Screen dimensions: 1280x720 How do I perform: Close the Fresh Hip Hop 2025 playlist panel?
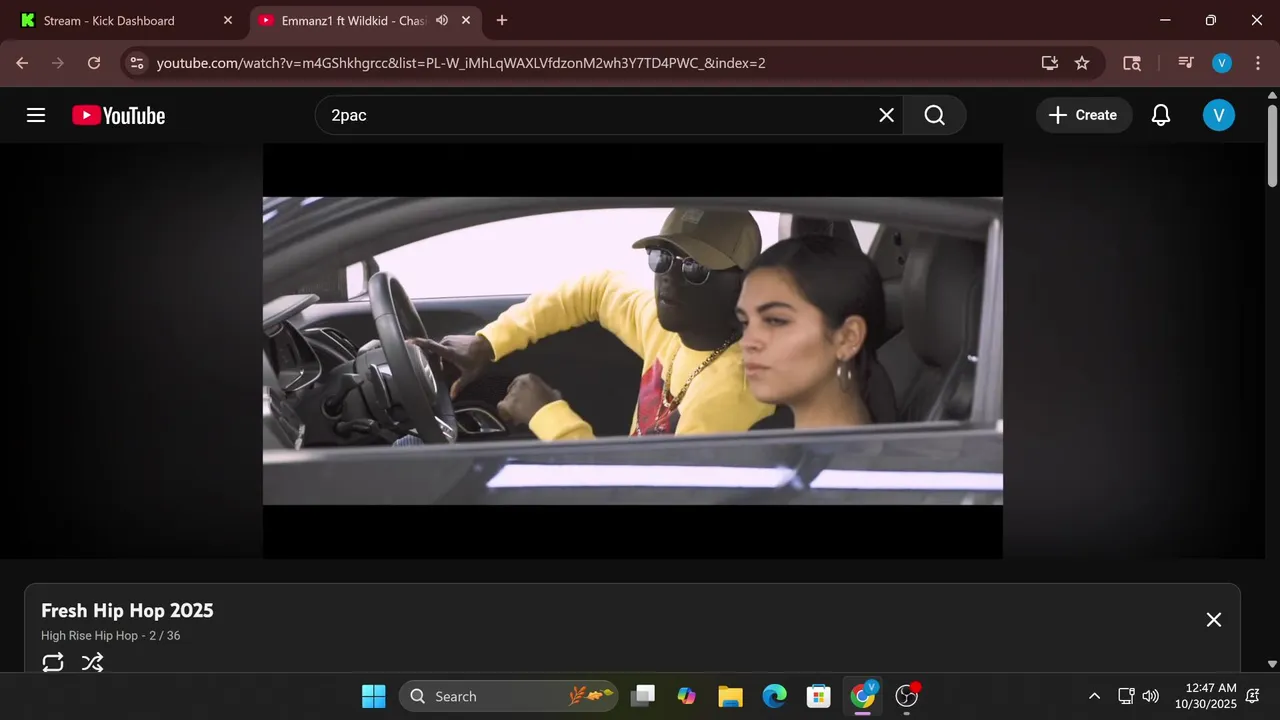1214,620
